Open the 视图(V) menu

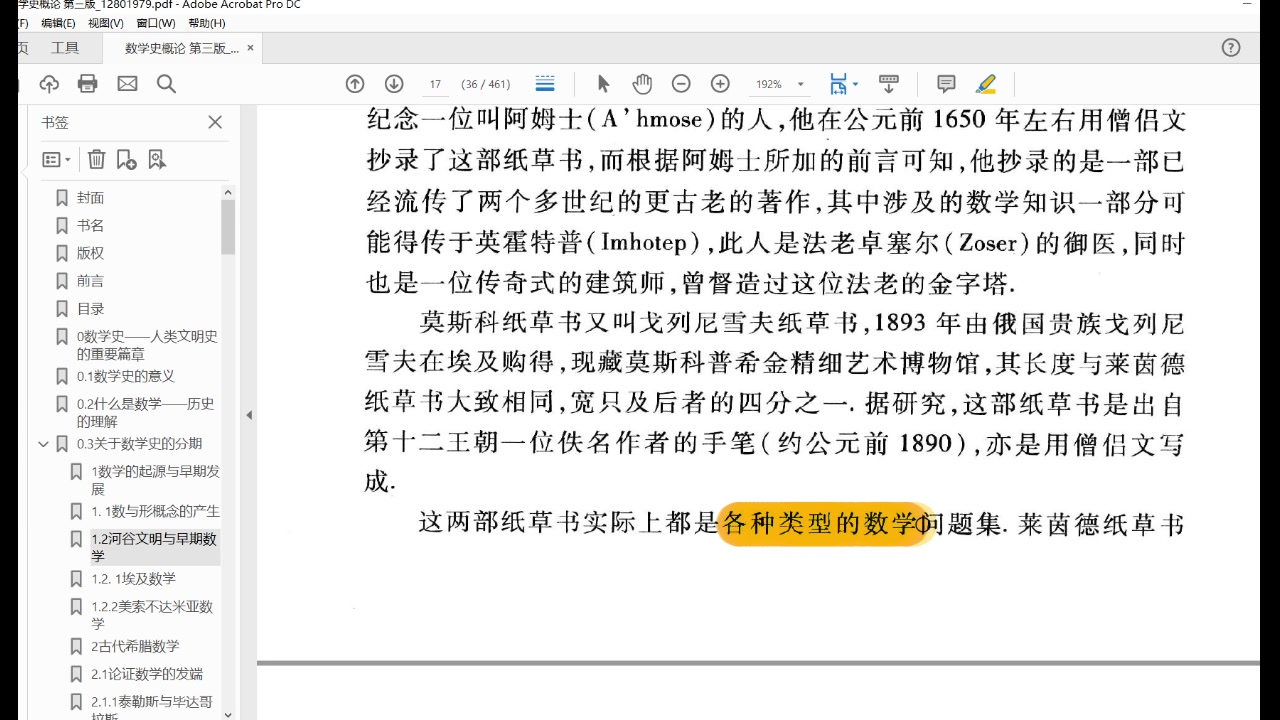(x=106, y=23)
